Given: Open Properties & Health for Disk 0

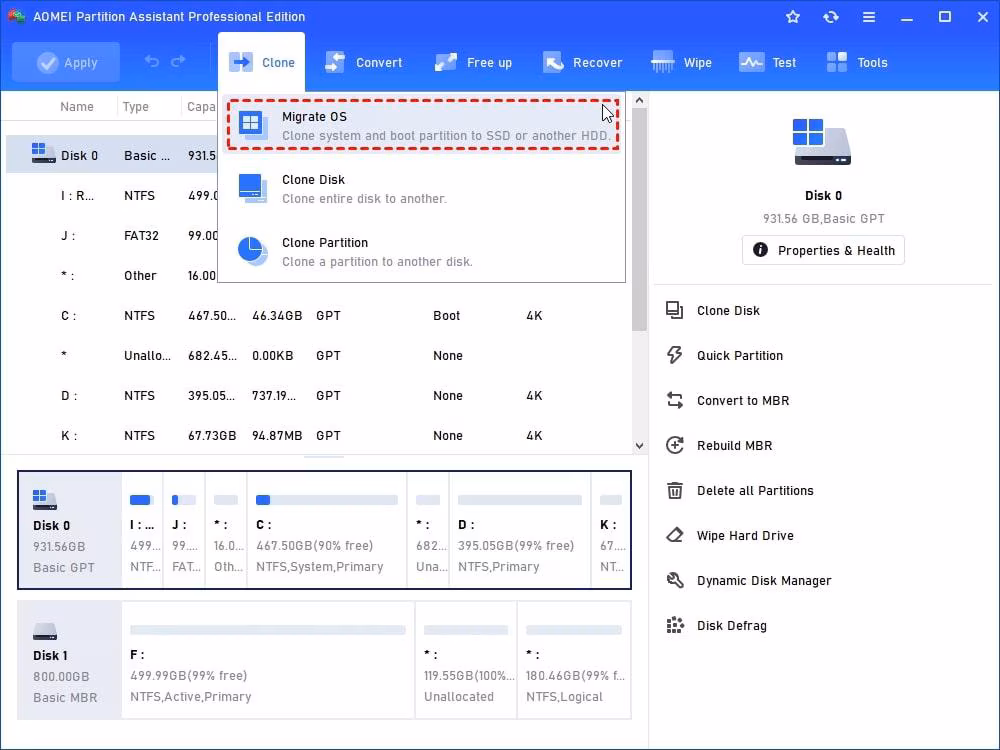Looking at the screenshot, I should coord(823,250).
